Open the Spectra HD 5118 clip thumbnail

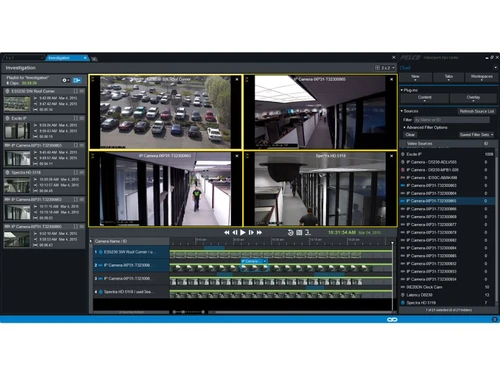pyautogui.click(x=17, y=185)
